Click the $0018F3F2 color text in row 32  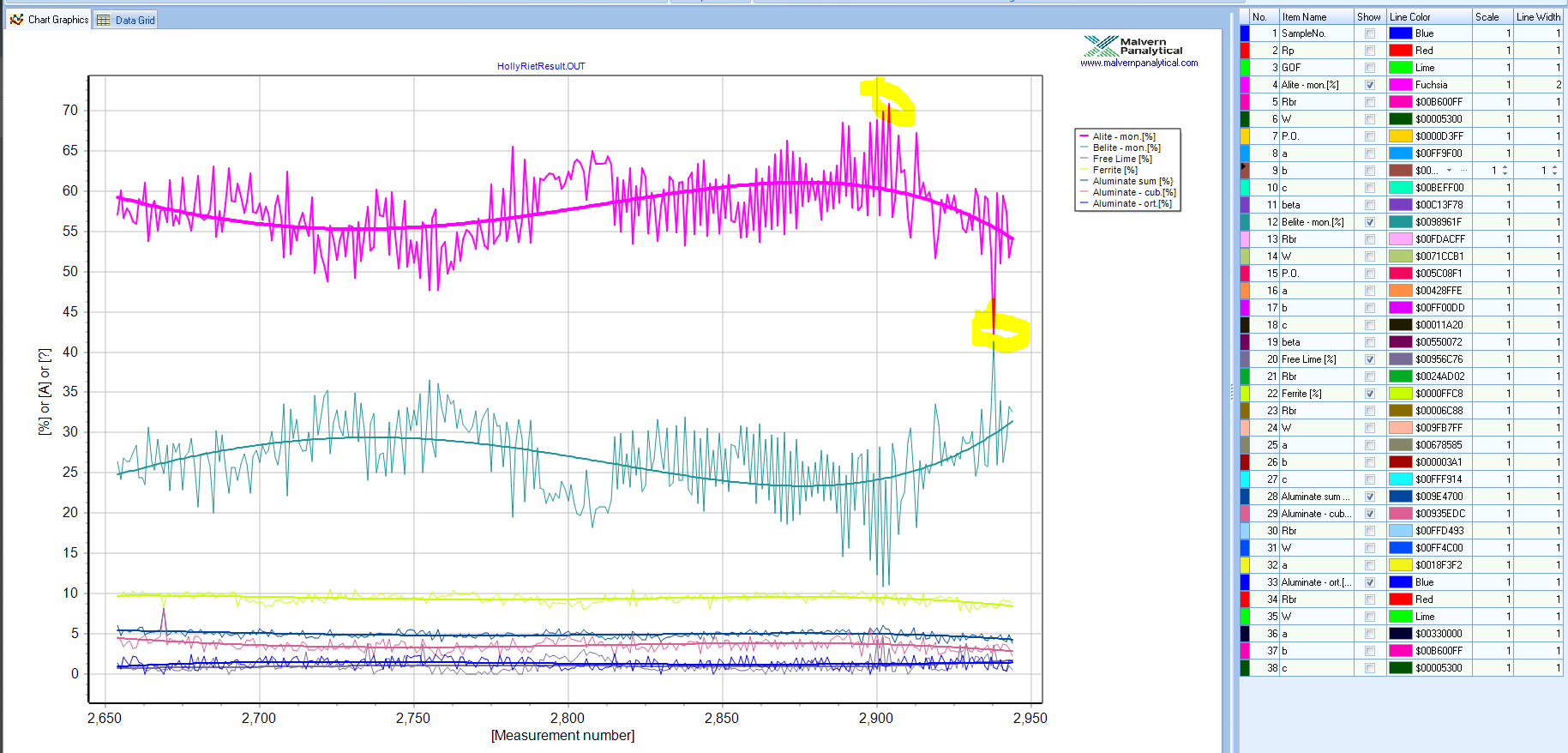pos(1439,565)
